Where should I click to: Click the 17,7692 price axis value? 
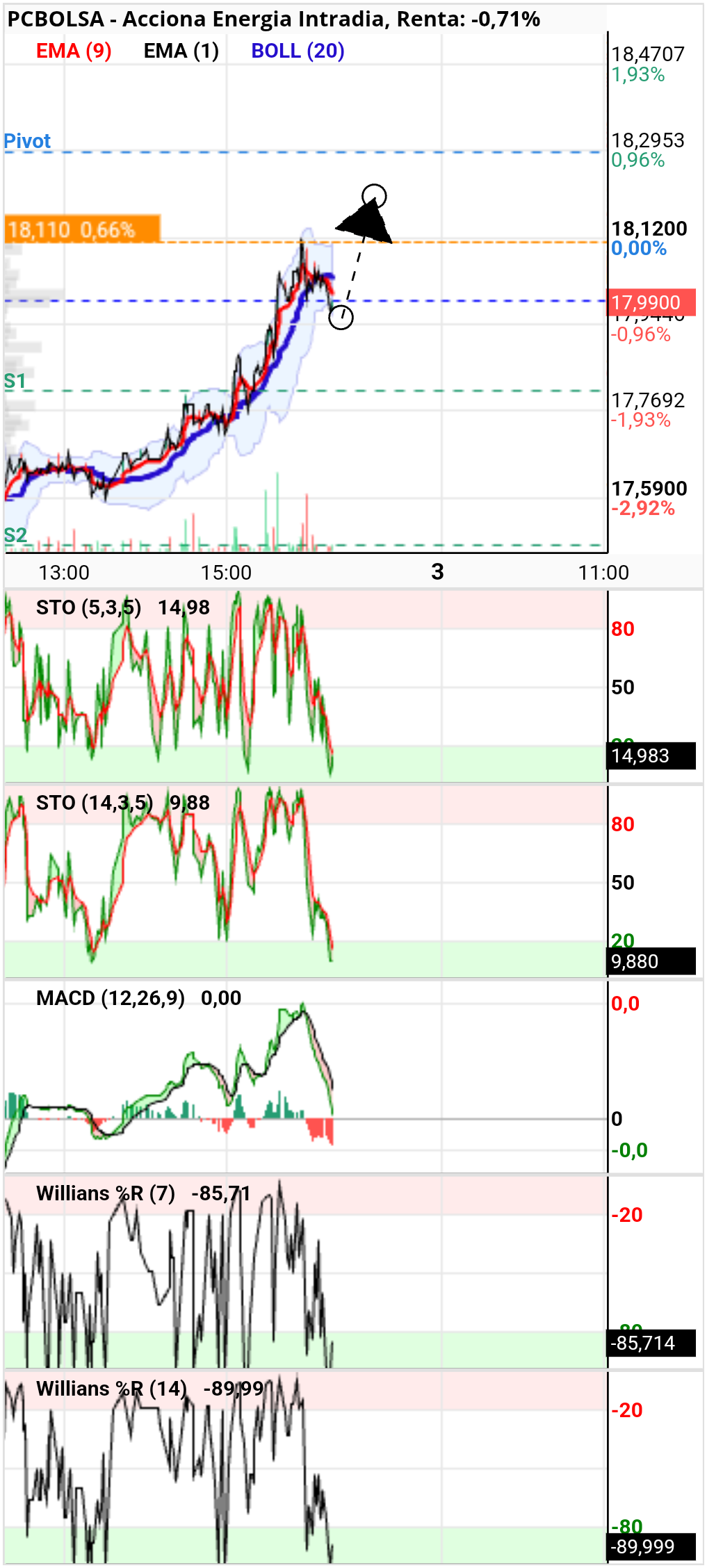[647, 400]
